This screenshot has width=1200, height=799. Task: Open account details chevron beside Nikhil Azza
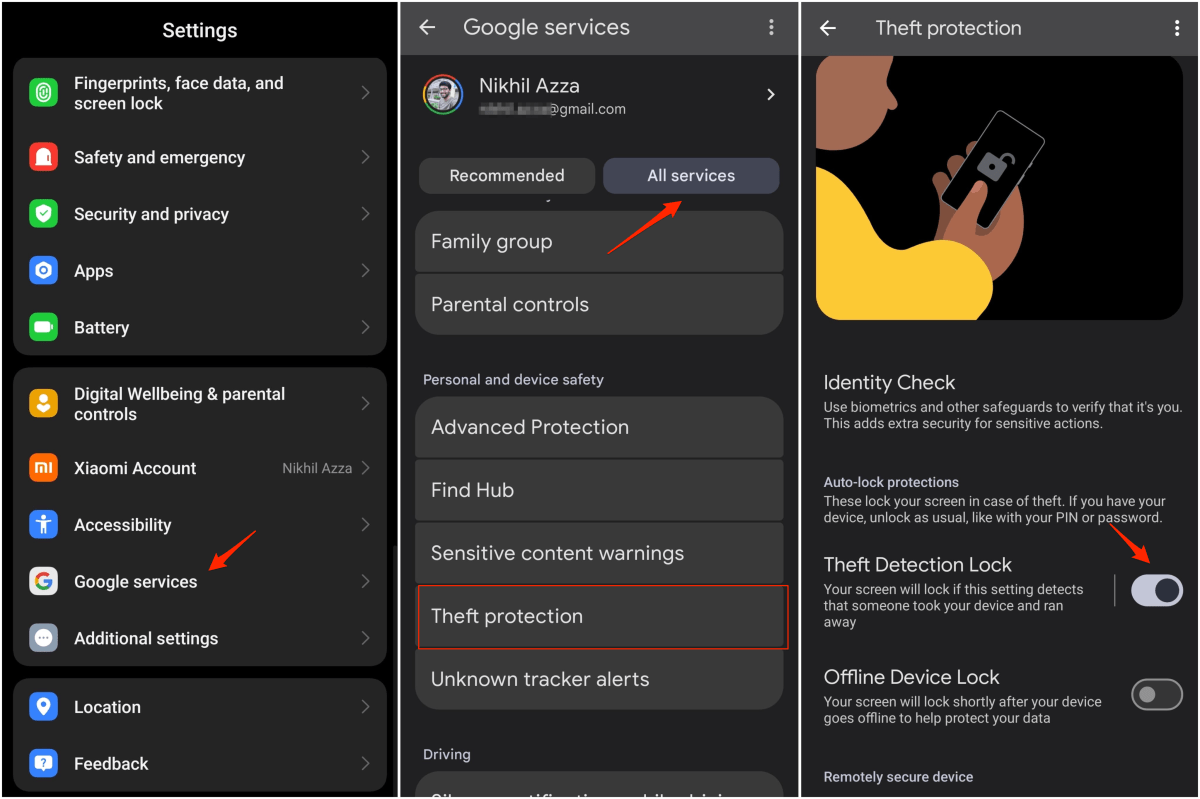tap(770, 95)
